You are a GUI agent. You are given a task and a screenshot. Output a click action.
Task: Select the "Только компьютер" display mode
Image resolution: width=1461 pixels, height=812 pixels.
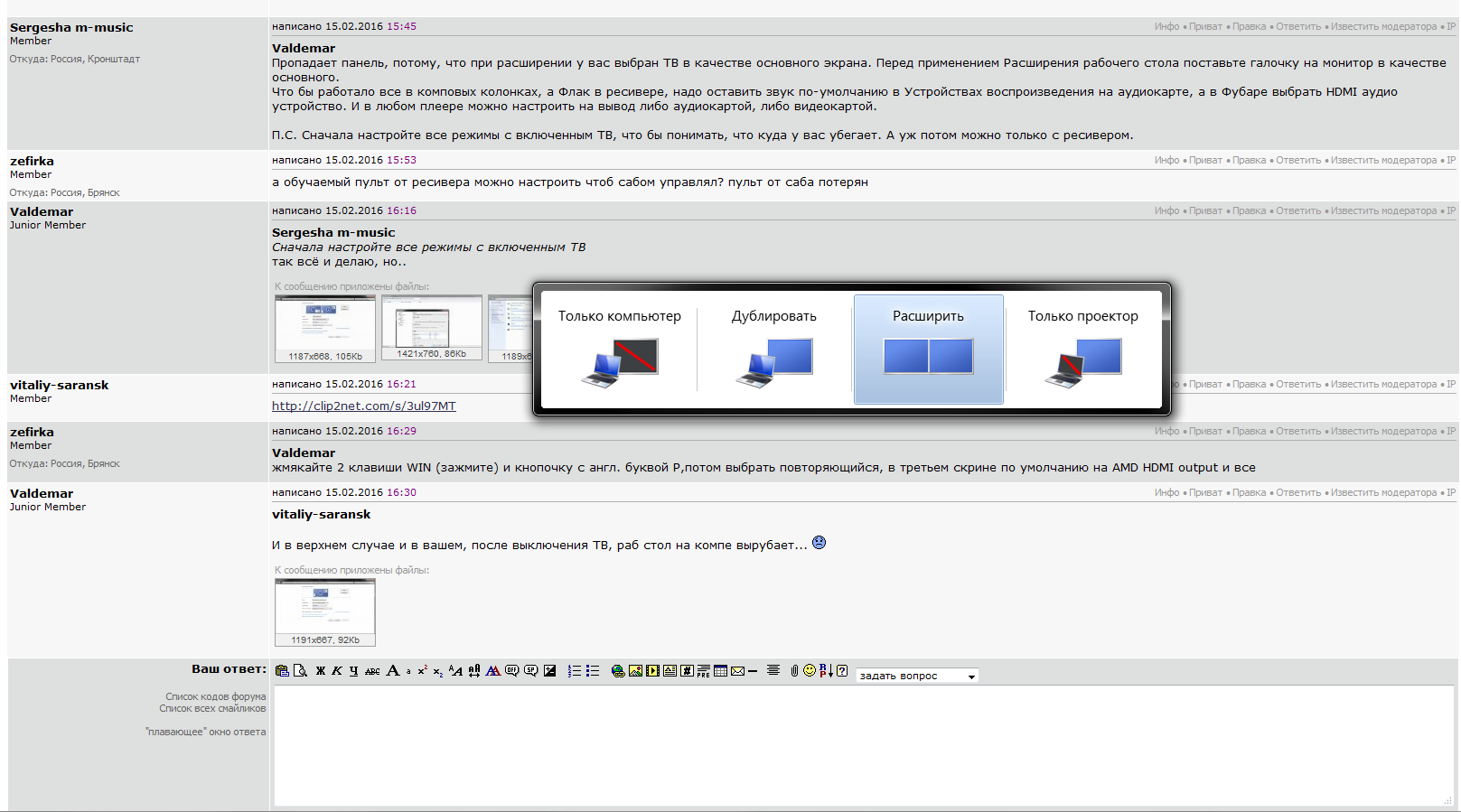(620, 349)
